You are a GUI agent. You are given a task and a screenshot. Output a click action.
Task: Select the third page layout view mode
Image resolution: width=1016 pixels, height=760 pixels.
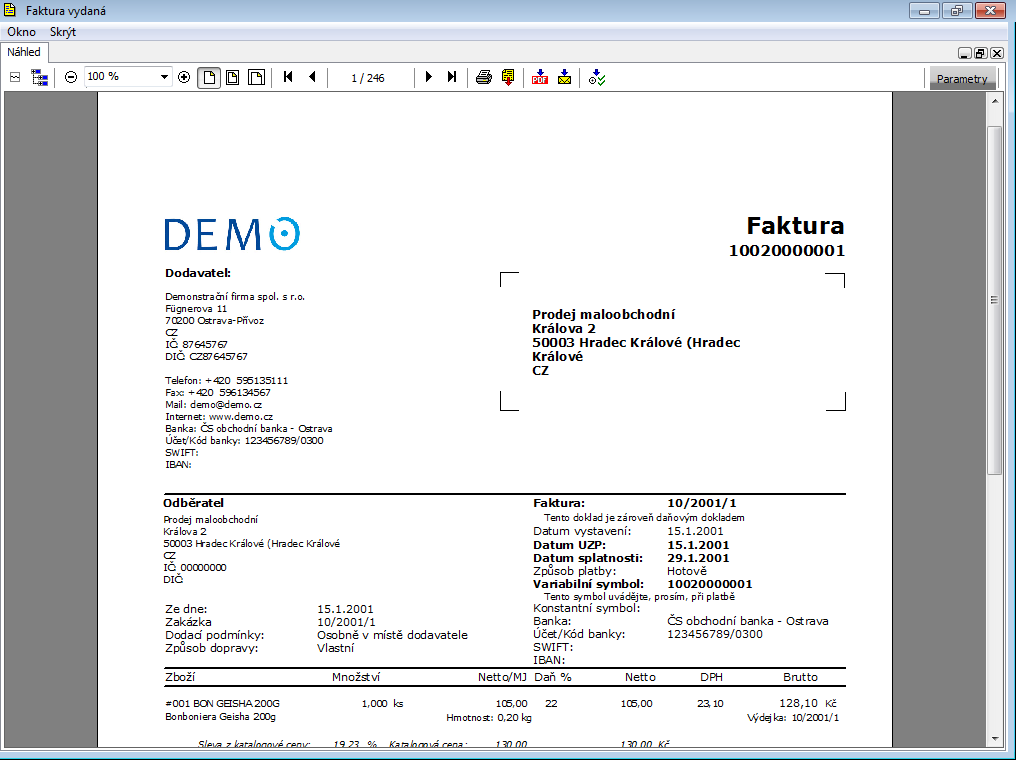click(x=257, y=78)
